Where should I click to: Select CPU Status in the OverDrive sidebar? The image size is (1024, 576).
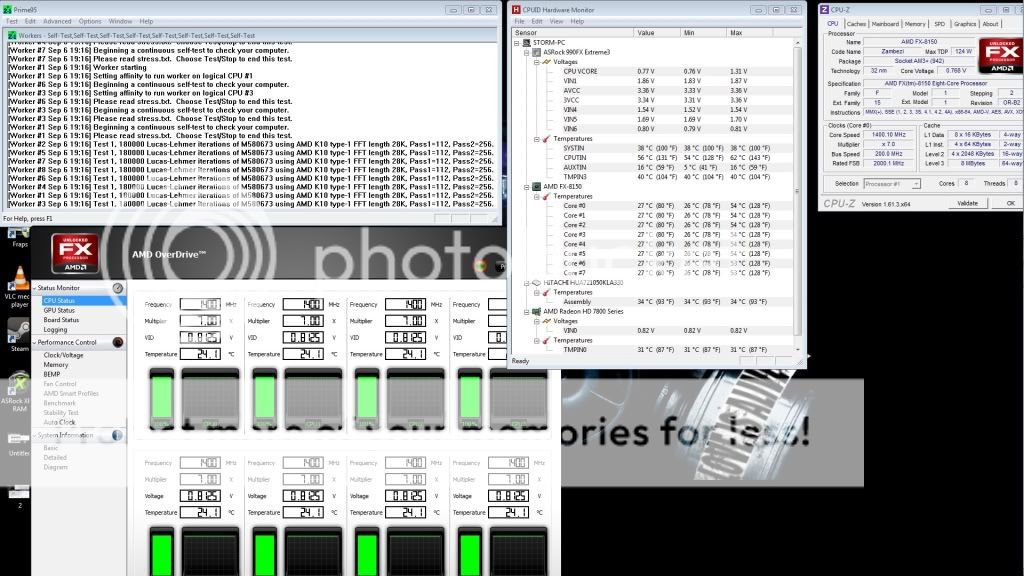[x=84, y=301]
